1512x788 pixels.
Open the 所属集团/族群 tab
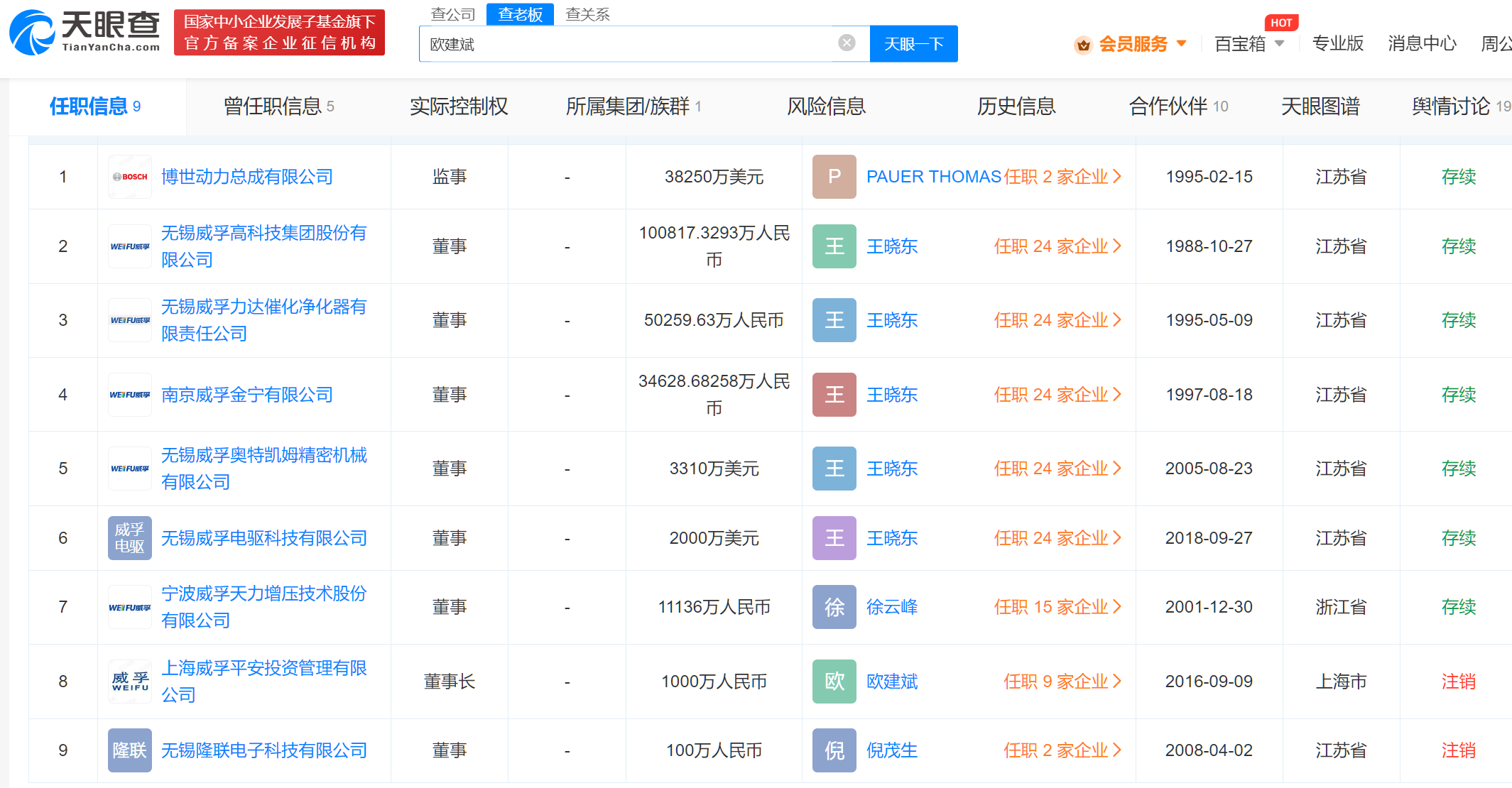(x=633, y=106)
